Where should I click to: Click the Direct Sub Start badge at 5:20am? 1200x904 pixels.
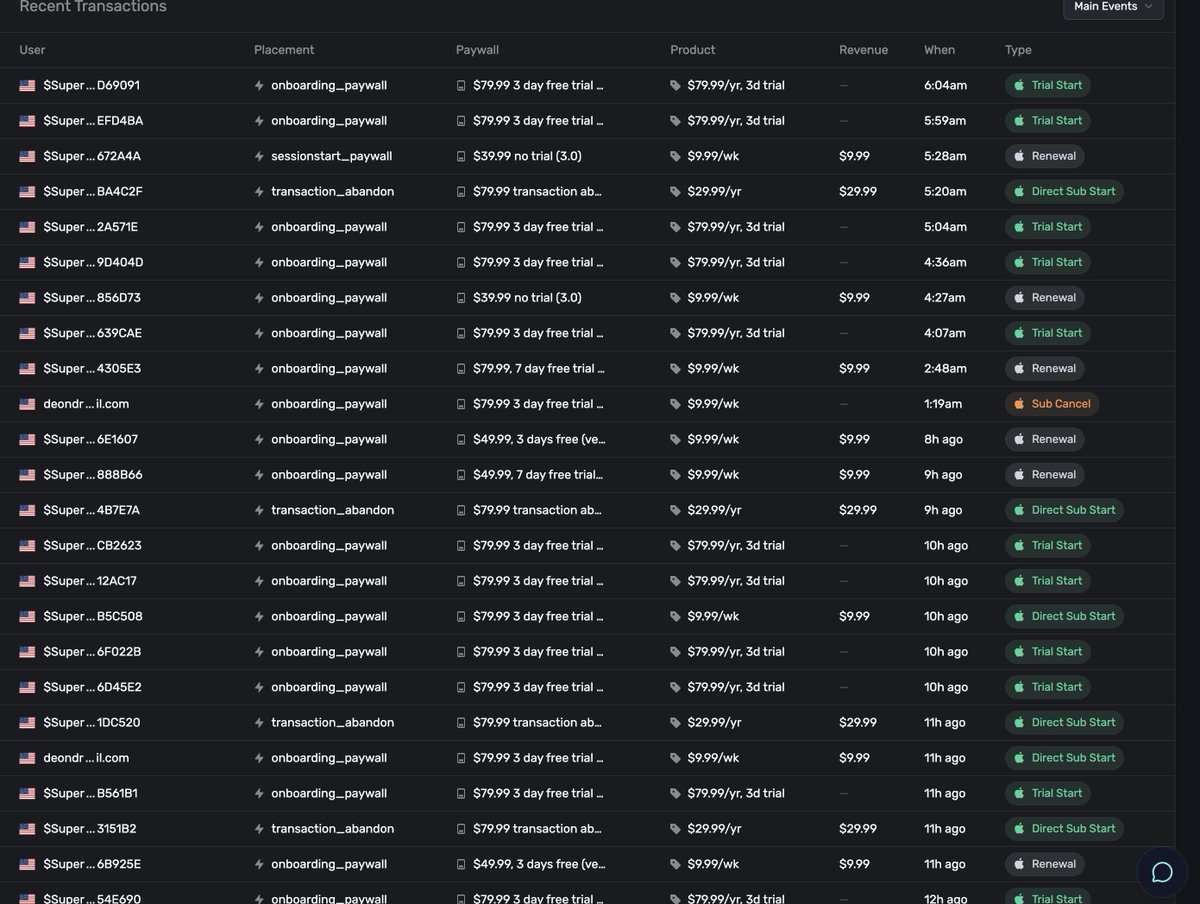[1064, 191]
